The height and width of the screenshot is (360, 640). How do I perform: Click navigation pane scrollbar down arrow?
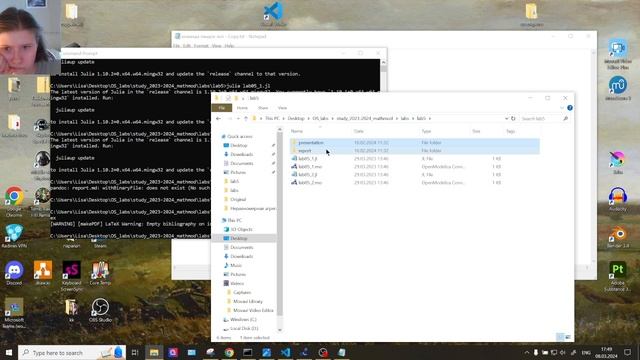coord(280,330)
